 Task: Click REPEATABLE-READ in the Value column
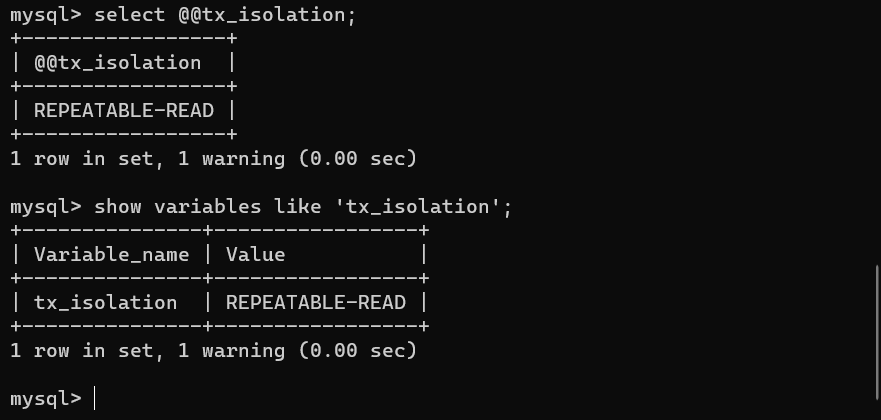[316, 303]
